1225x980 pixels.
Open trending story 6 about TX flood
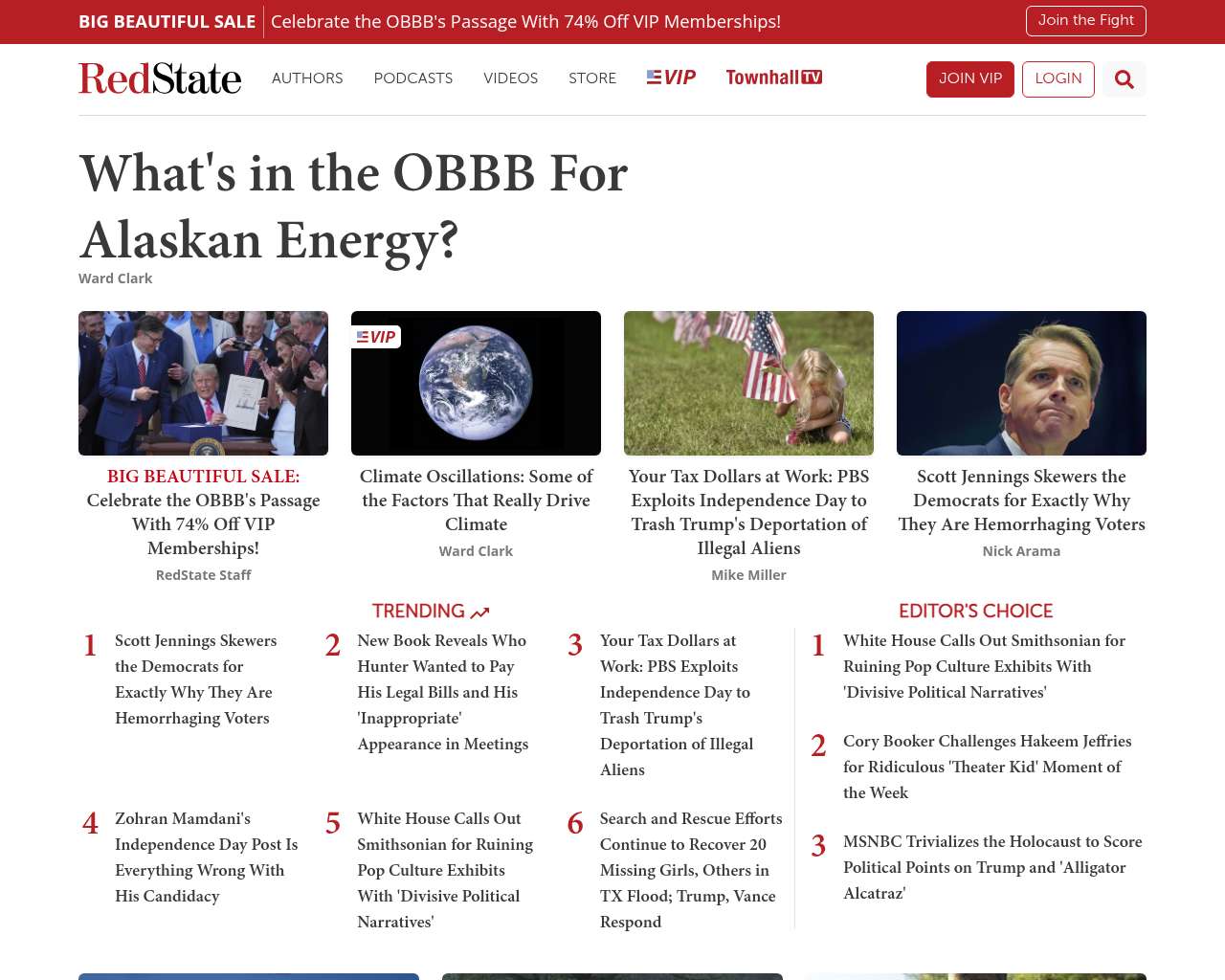click(691, 870)
